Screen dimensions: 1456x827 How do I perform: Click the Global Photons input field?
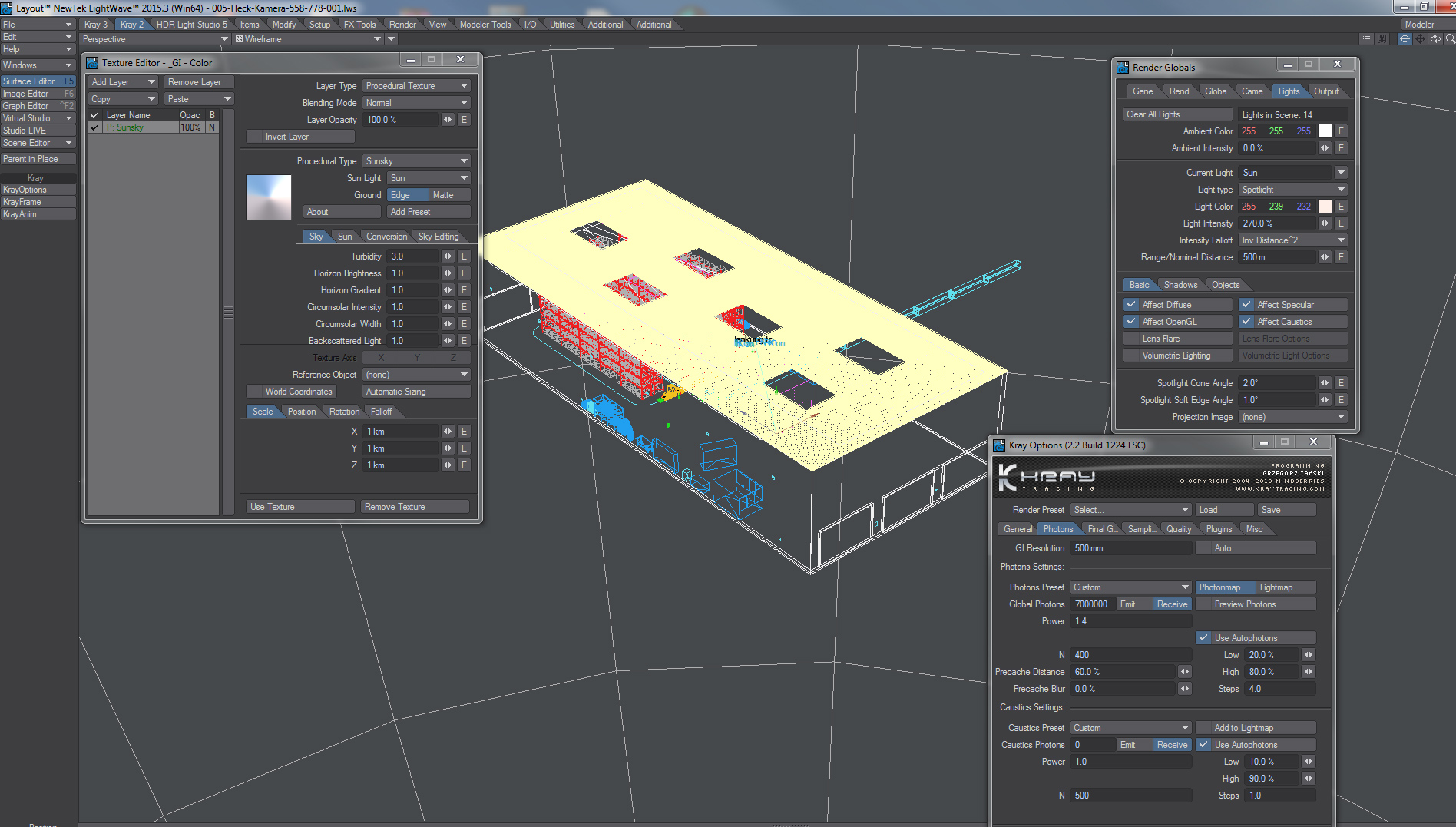point(1091,604)
